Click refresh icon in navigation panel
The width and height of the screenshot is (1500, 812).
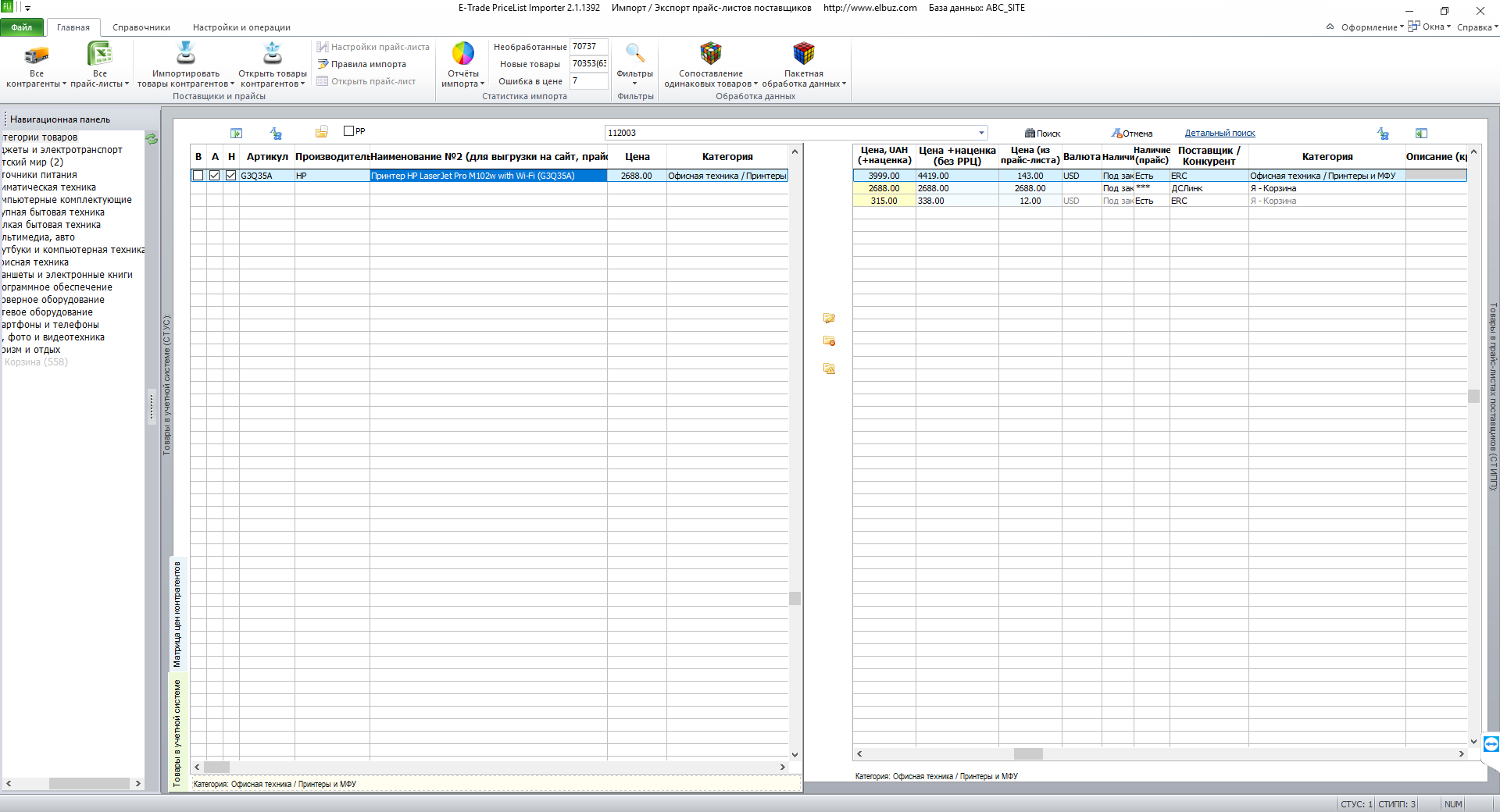pyautogui.click(x=152, y=139)
